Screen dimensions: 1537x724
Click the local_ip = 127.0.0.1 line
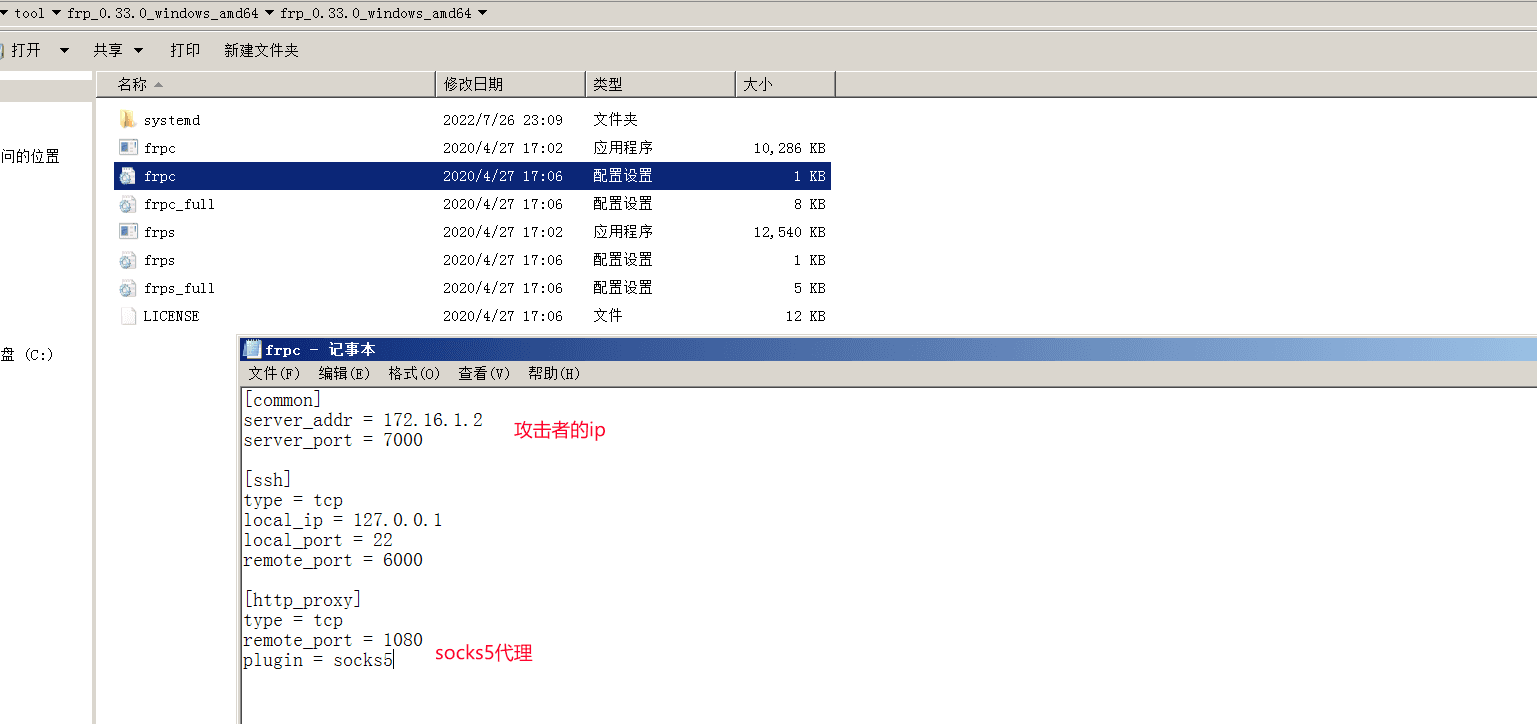[343, 520]
